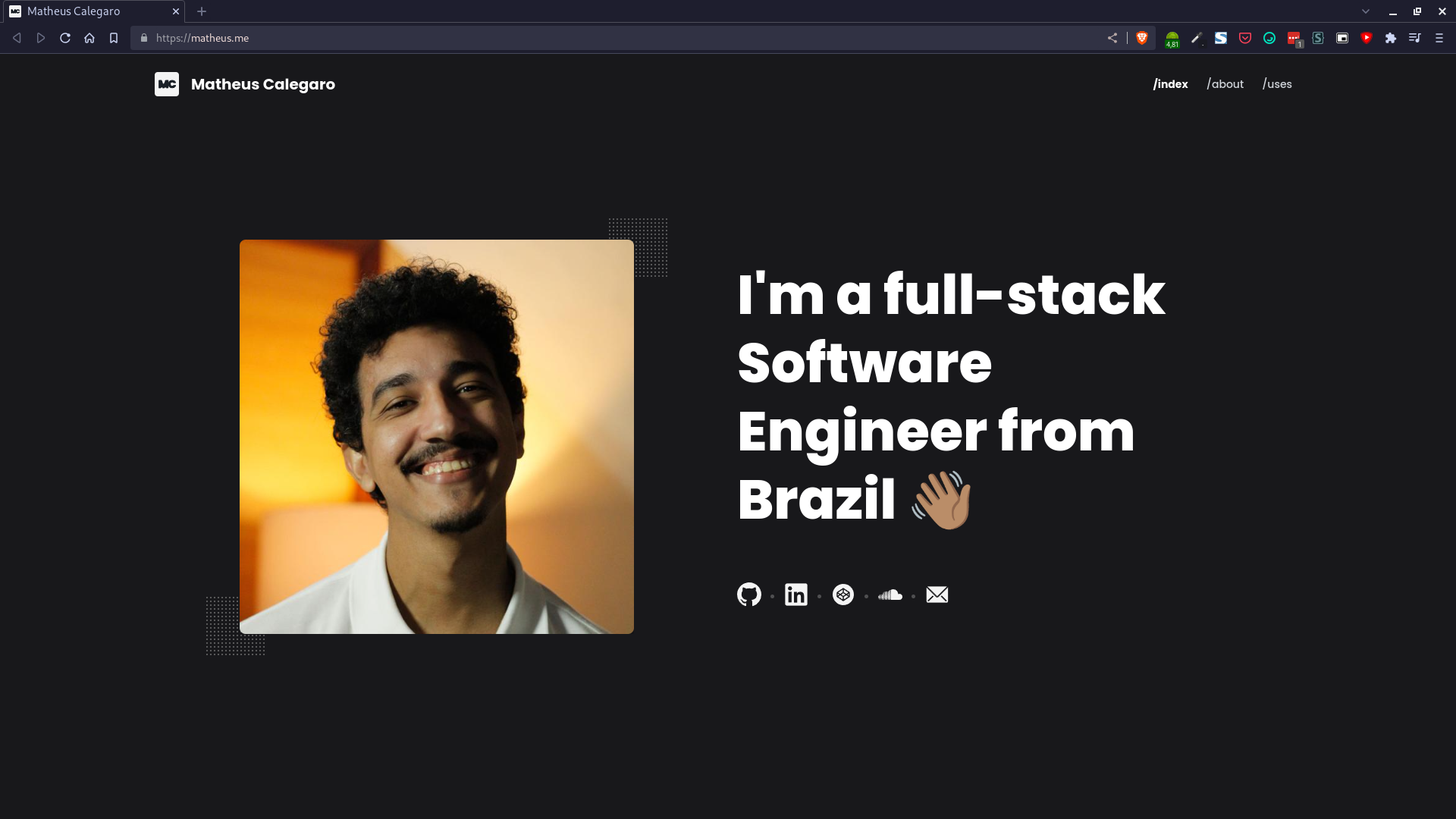Go to the /uses page

coord(1277,84)
